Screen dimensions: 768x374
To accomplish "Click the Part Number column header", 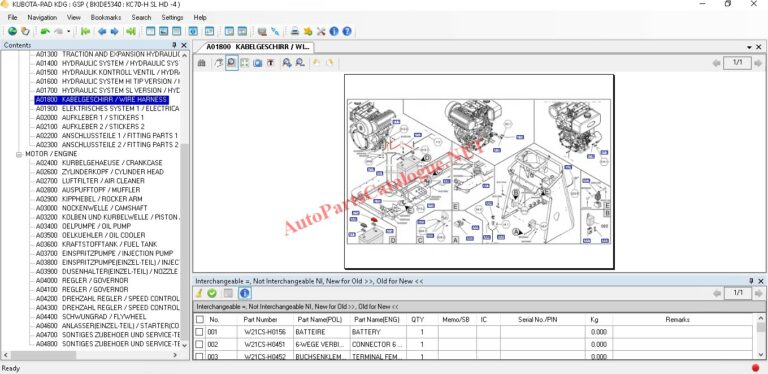I will coord(261,319).
